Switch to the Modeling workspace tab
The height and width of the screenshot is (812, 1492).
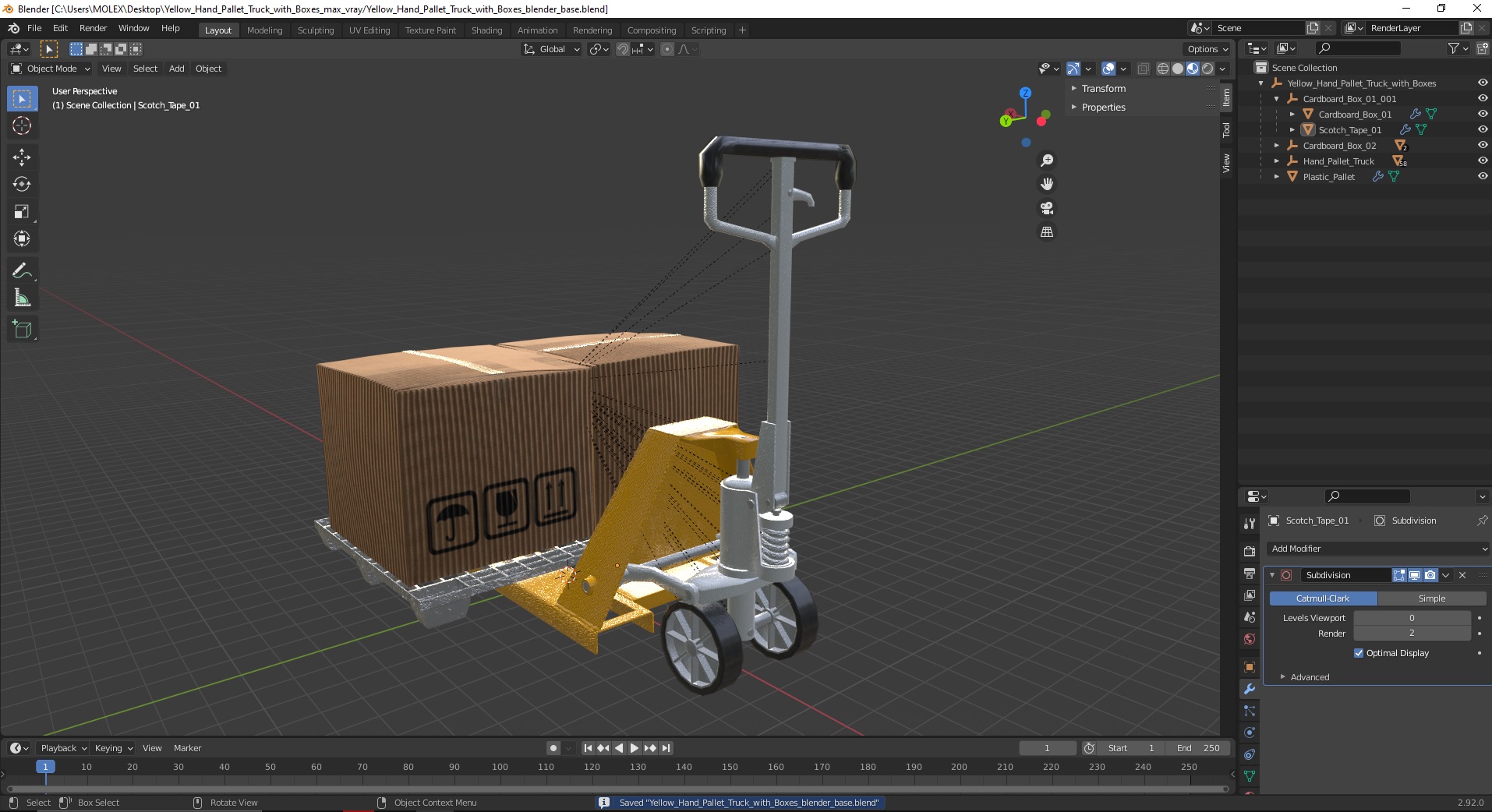264,30
